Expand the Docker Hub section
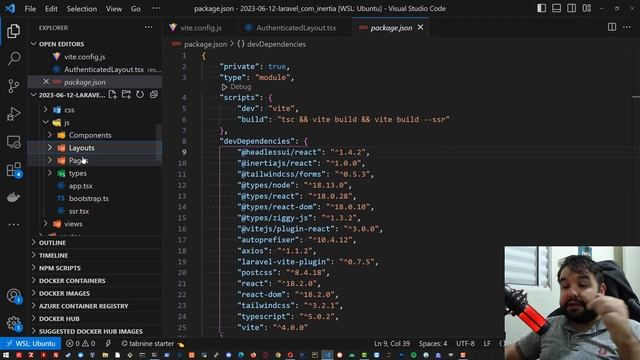This screenshot has height=360, width=640. pos(95,318)
